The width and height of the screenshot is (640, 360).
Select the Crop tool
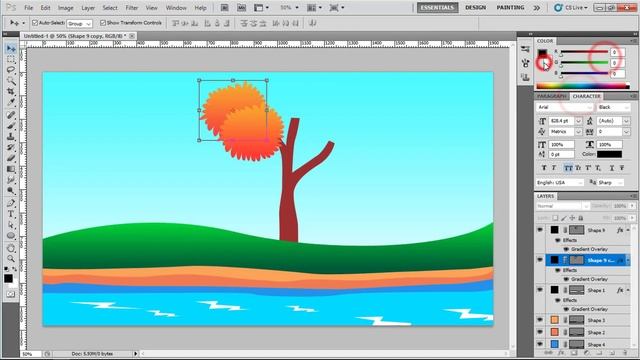11,91
